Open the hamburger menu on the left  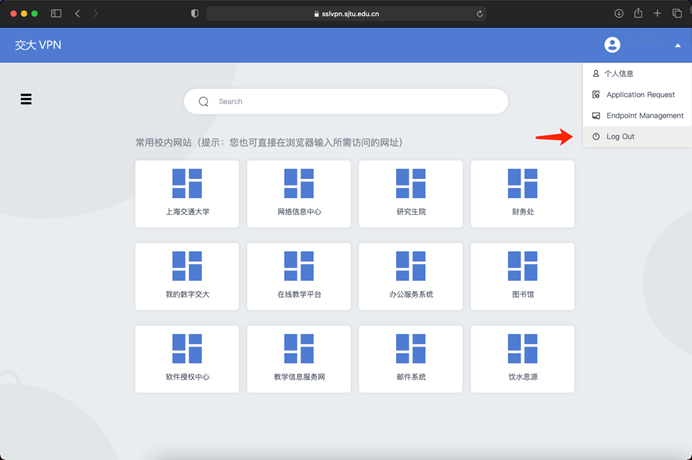(x=26, y=99)
